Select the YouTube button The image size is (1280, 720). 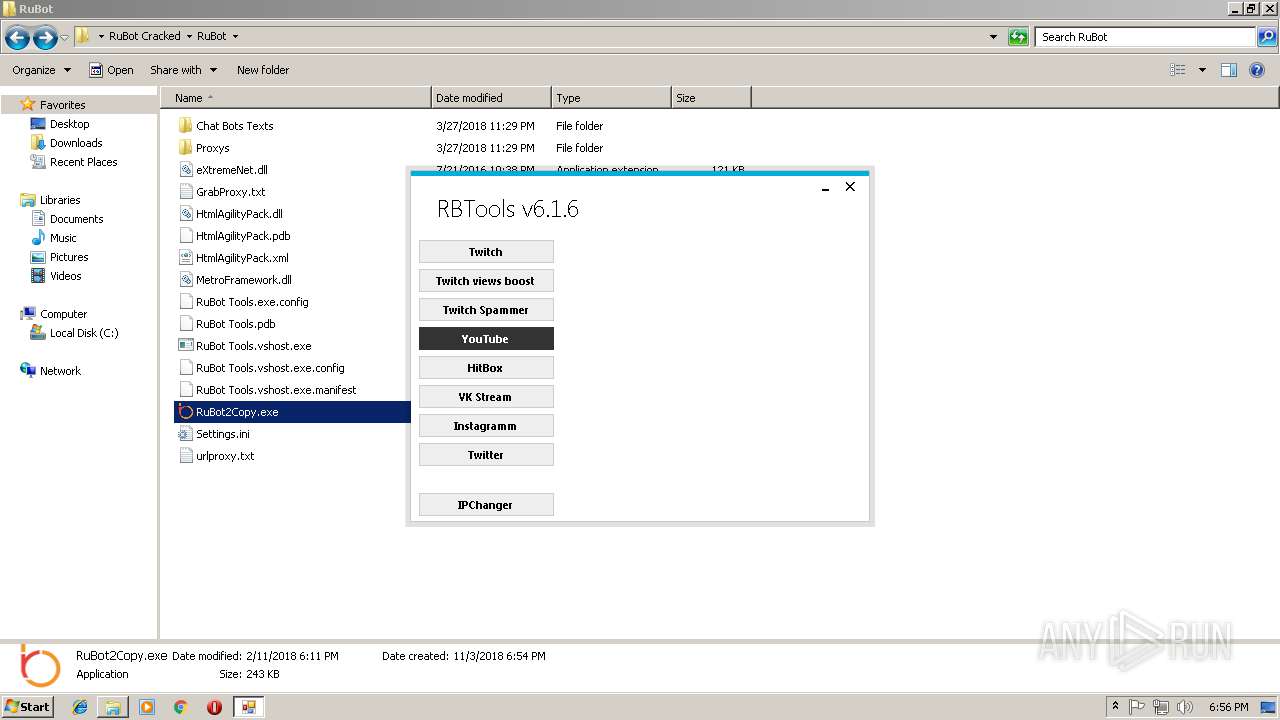click(486, 339)
